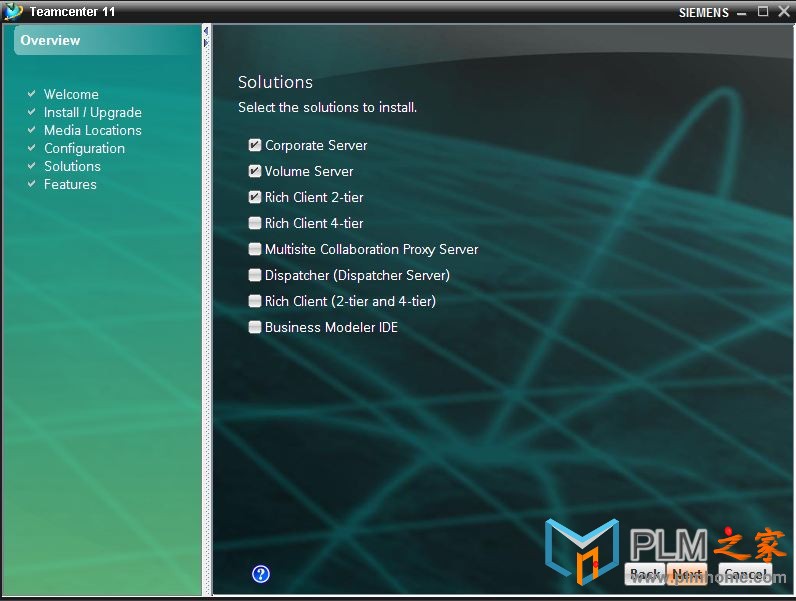Open the blue help question-mark icon
This screenshot has width=796, height=601.
coord(261,574)
